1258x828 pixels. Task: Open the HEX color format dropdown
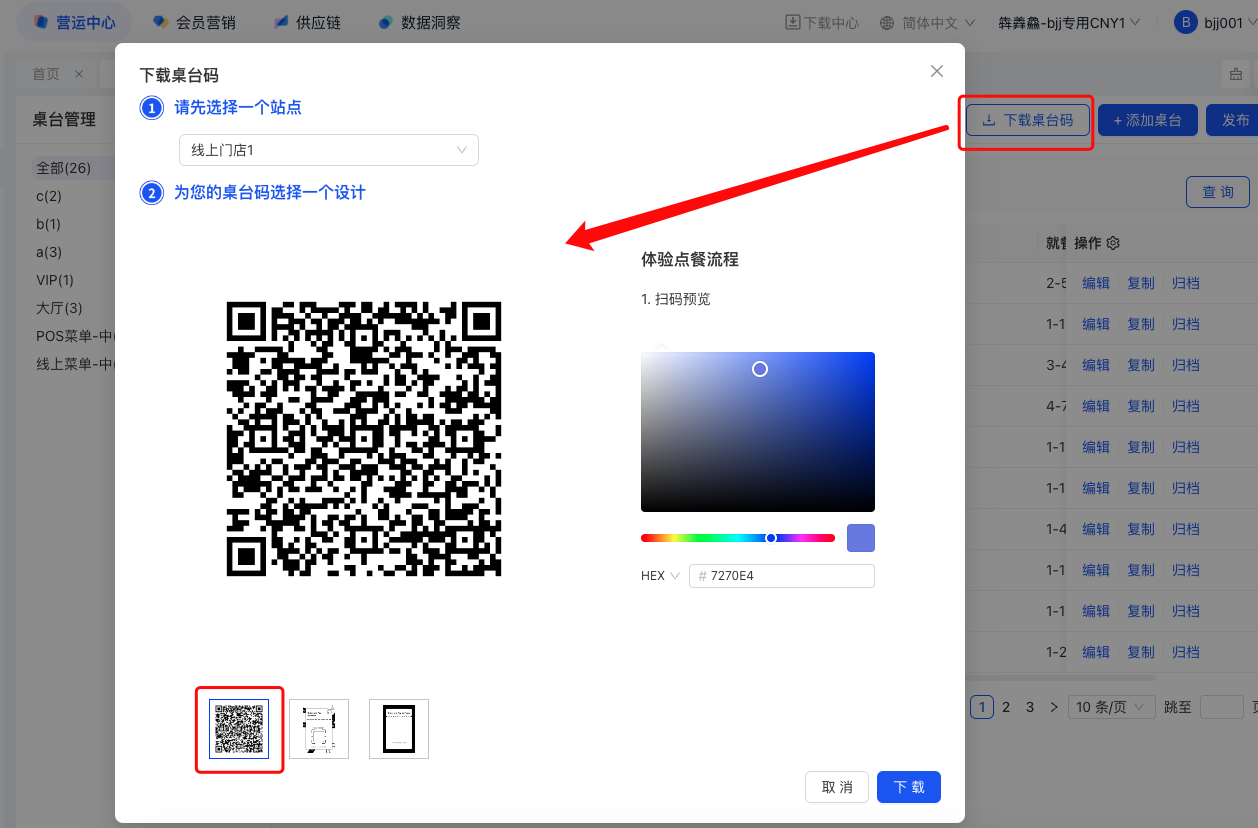[660, 576]
